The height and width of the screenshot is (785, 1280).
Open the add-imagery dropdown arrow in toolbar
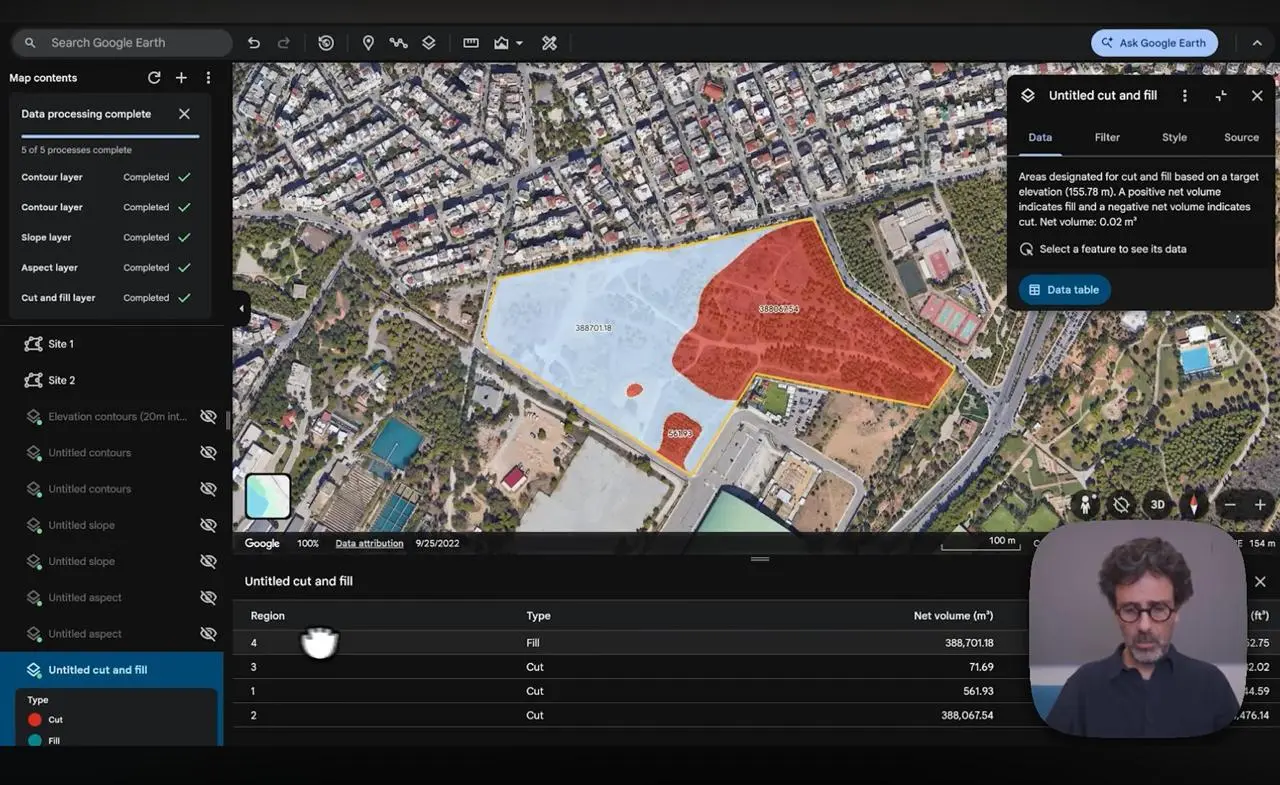click(x=519, y=44)
